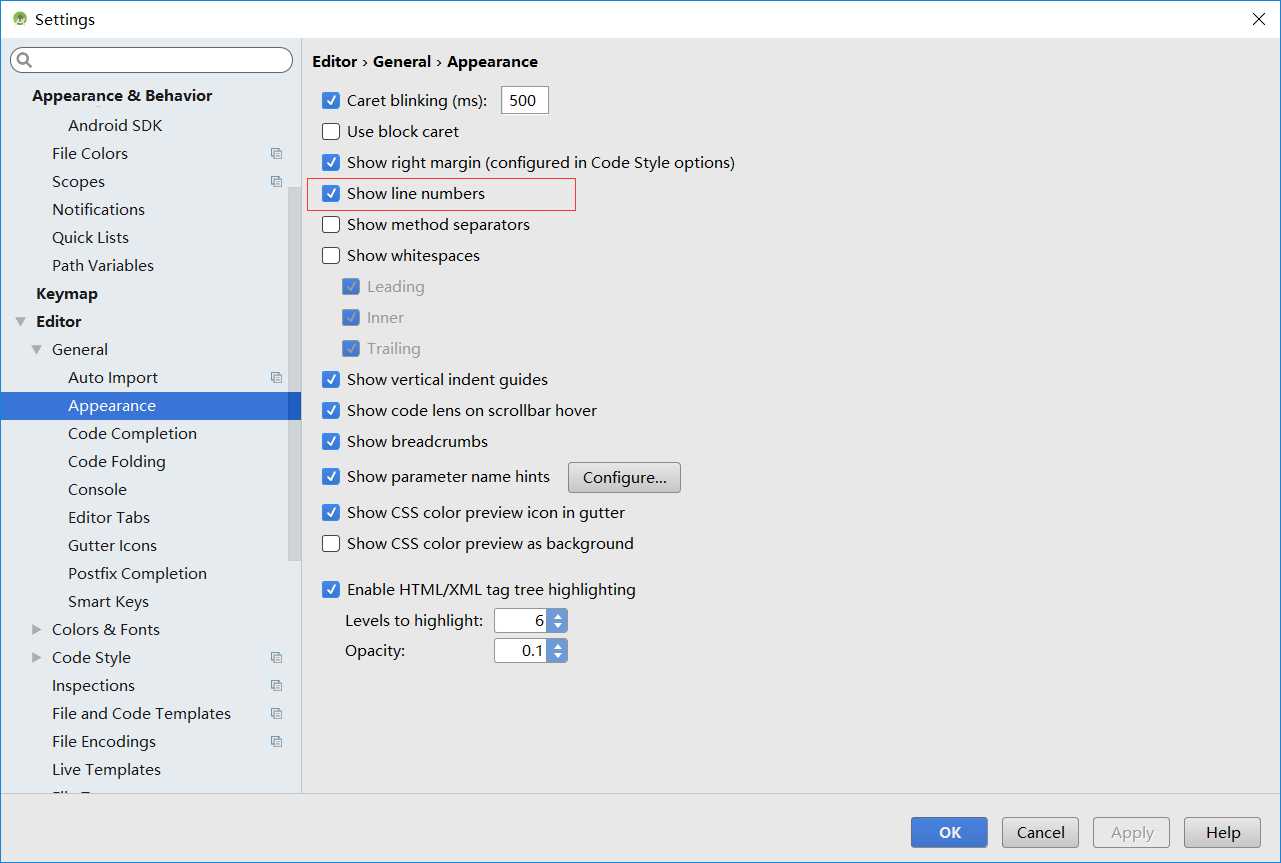The width and height of the screenshot is (1281, 863).
Task: Click project-level icon beside Auto Import
Action: tap(277, 378)
